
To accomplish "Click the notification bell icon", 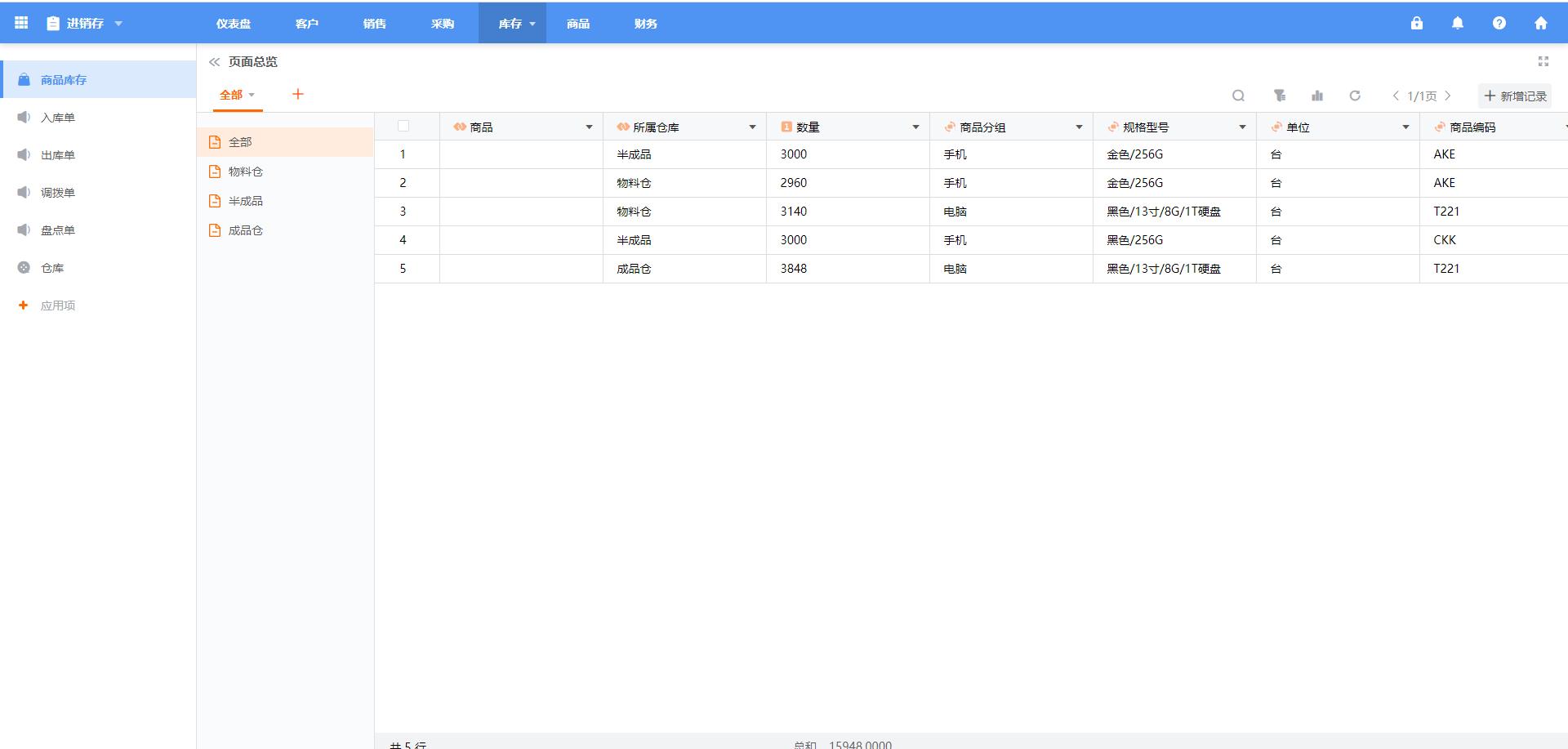I will pos(1457,23).
